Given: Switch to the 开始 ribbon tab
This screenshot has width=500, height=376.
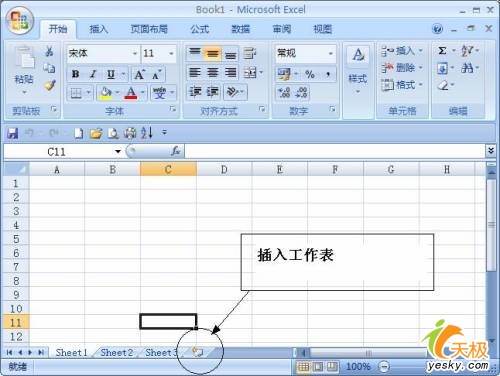Looking at the screenshot, I should (58, 29).
